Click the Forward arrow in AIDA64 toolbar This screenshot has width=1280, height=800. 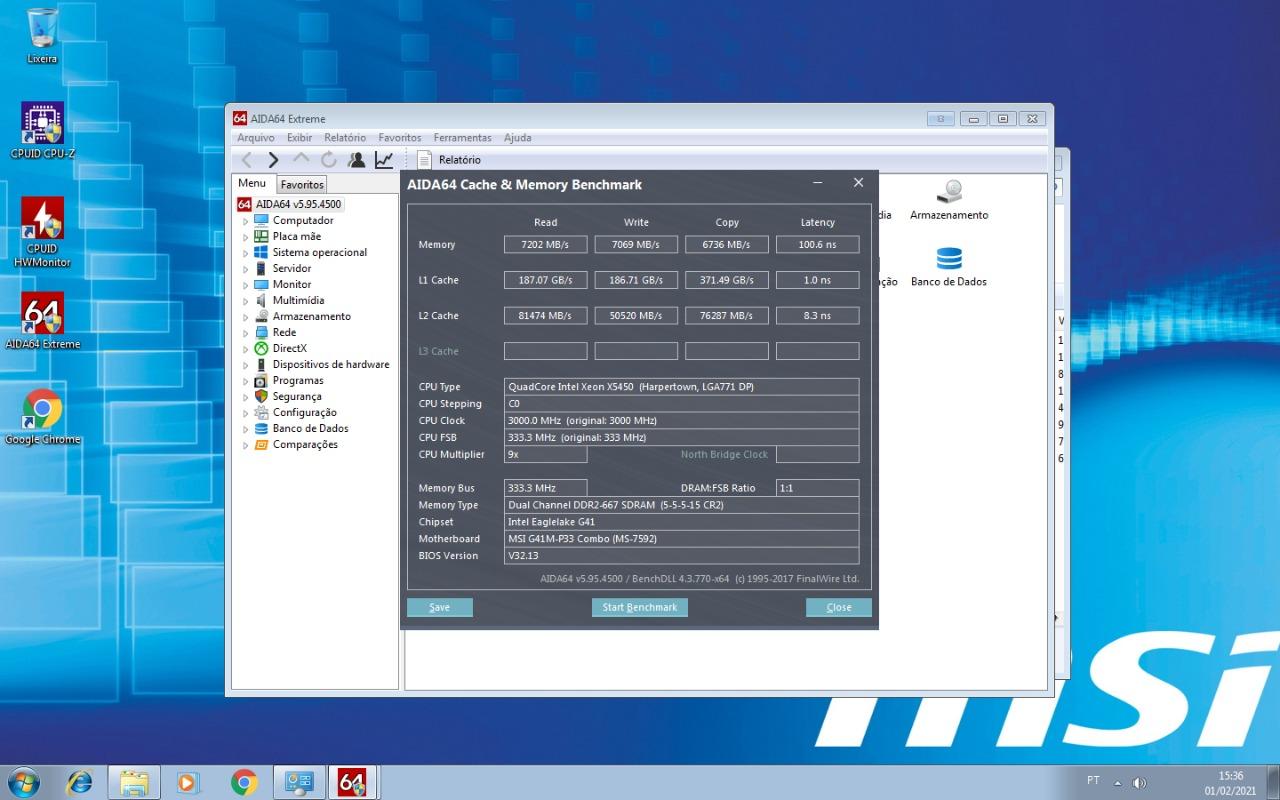pyautogui.click(x=273, y=160)
